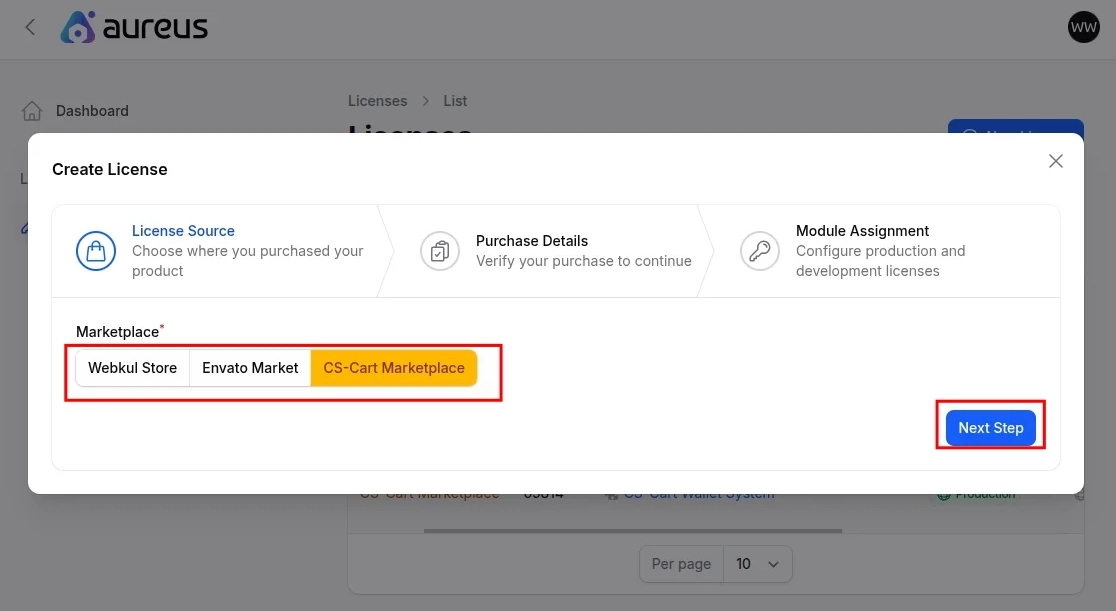This screenshot has height=611, width=1116.
Task: Click the back chevron at top left
Action: tap(30, 27)
